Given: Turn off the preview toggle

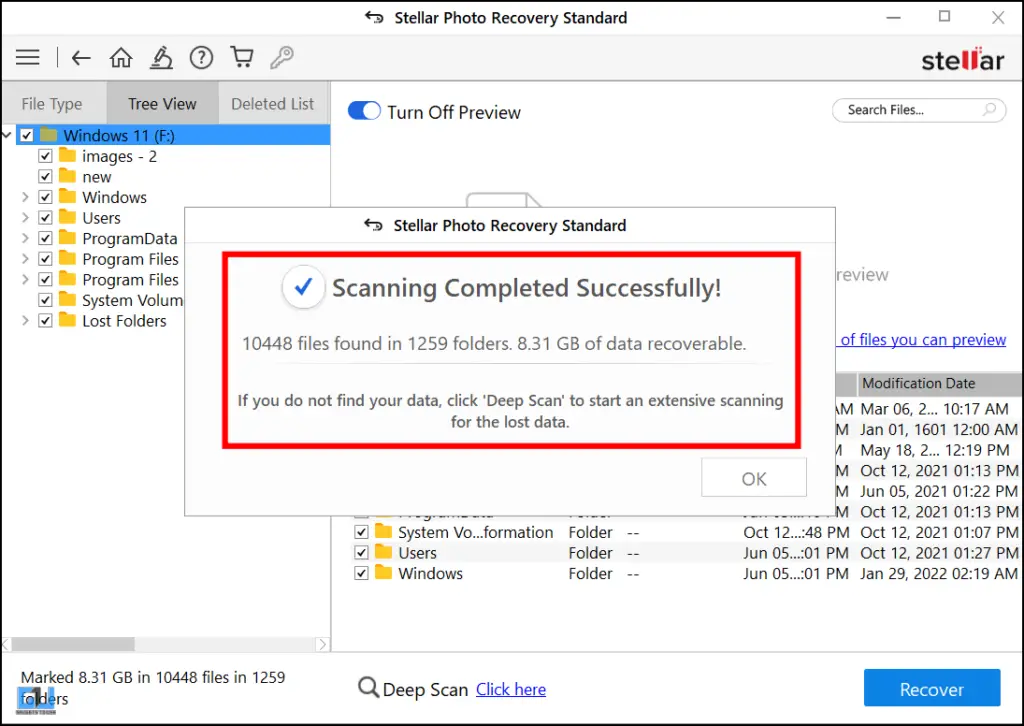Looking at the screenshot, I should 364,111.
